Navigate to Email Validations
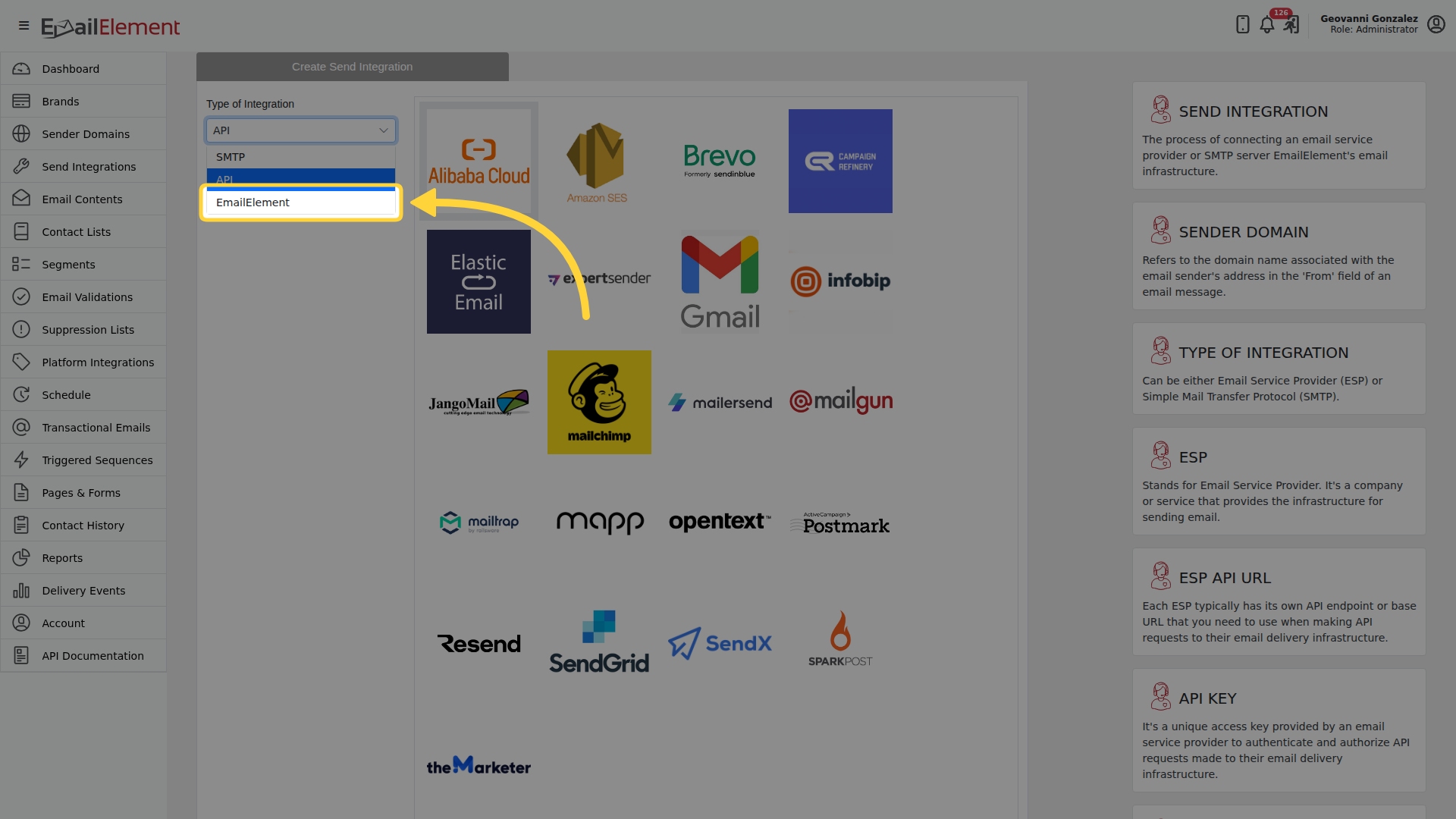This screenshot has height=819, width=1456. [83, 297]
